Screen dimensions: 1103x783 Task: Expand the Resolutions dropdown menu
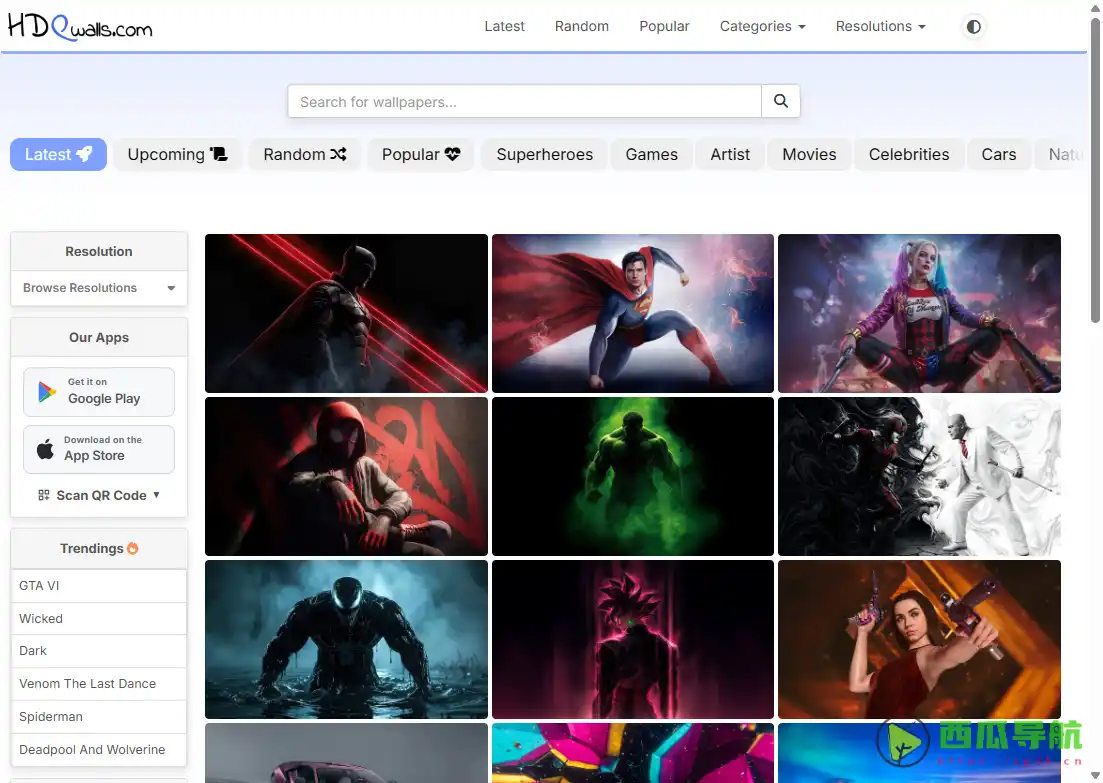pyautogui.click(x=881, y=26)
